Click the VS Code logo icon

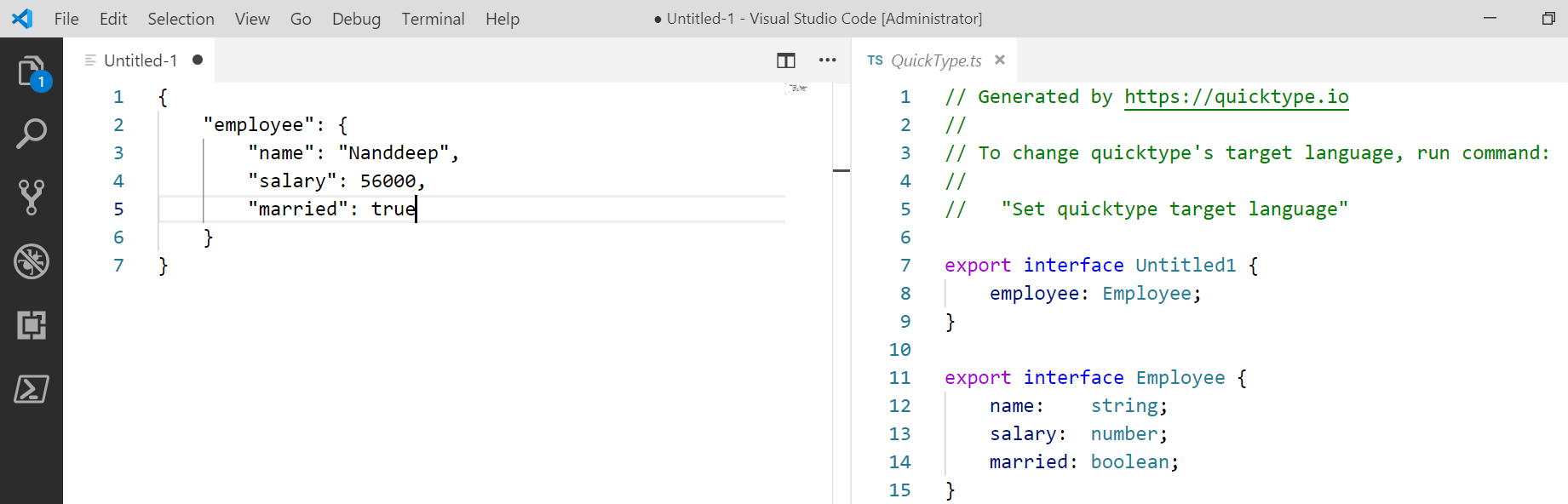tap(22, 19)
